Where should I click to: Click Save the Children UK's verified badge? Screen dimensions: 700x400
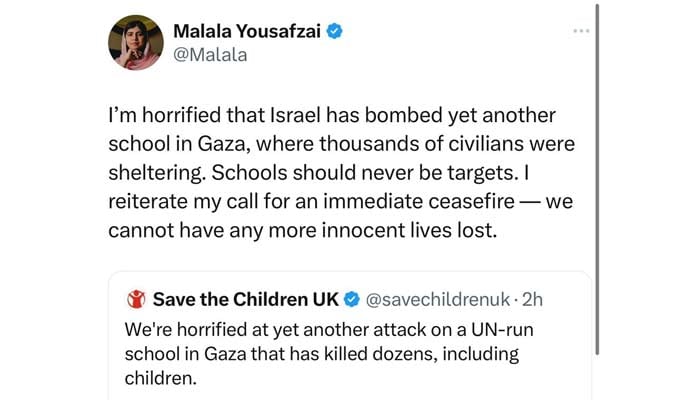[352, 298]
